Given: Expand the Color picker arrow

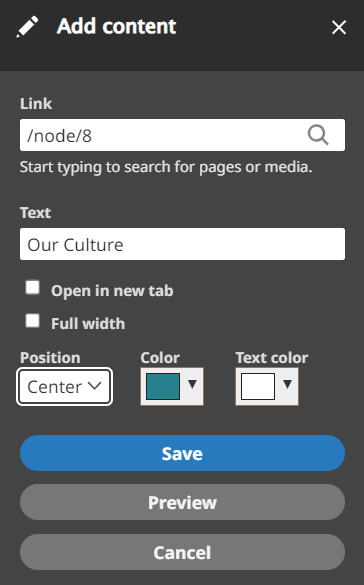Looking at the screenshot, I should (192, 384).
